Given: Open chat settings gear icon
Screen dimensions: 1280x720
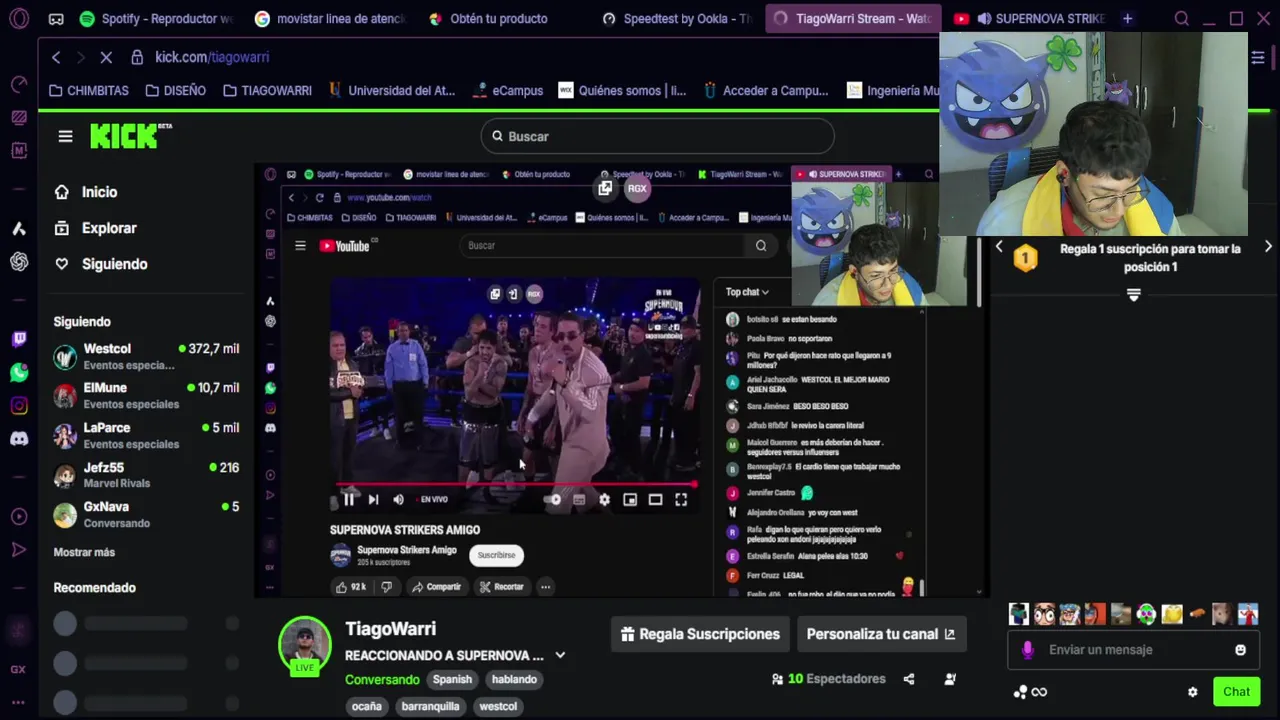Looking at the screenshot, I should point(1192,692).
